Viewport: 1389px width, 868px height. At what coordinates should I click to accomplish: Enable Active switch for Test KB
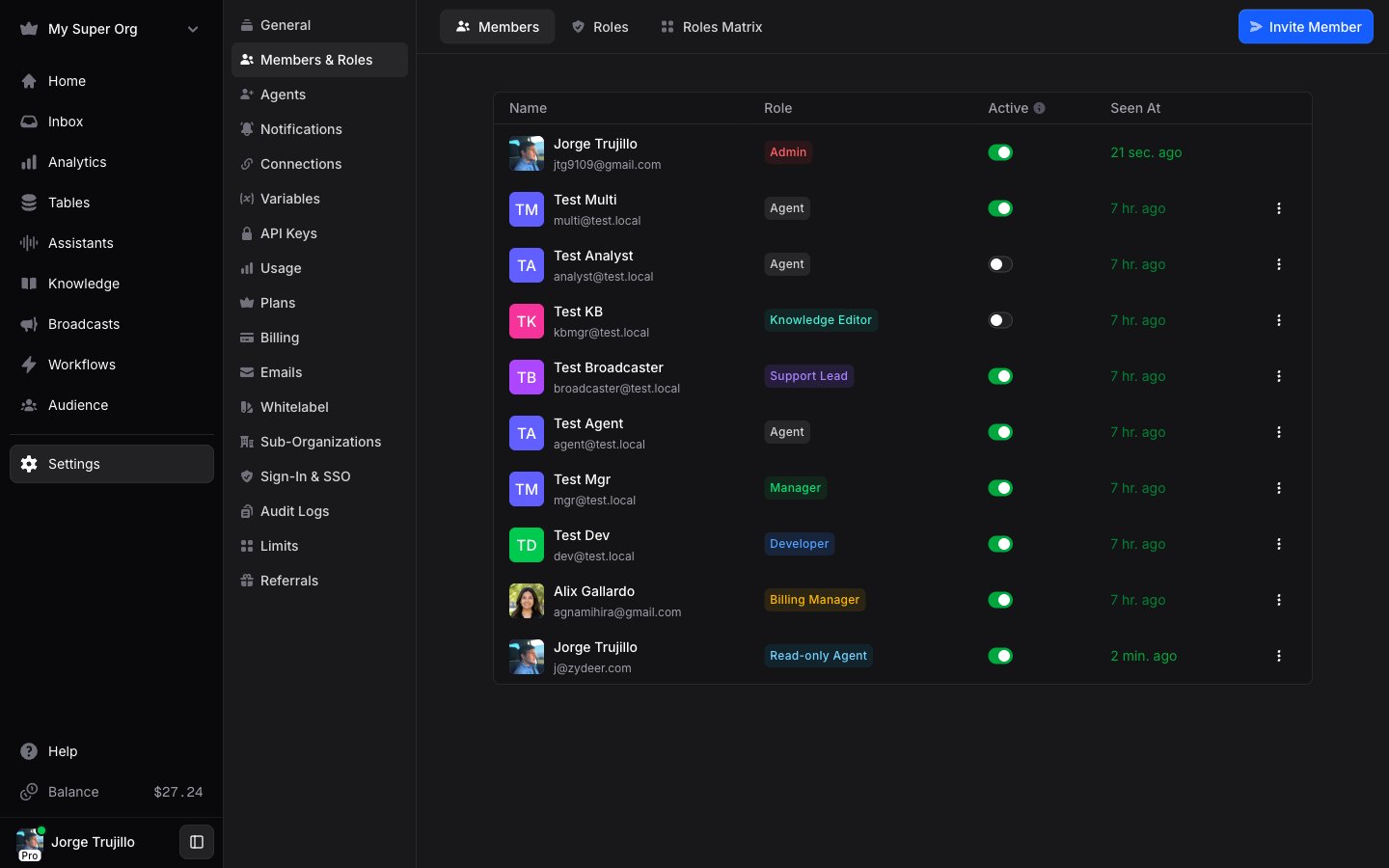(1000, 320)
